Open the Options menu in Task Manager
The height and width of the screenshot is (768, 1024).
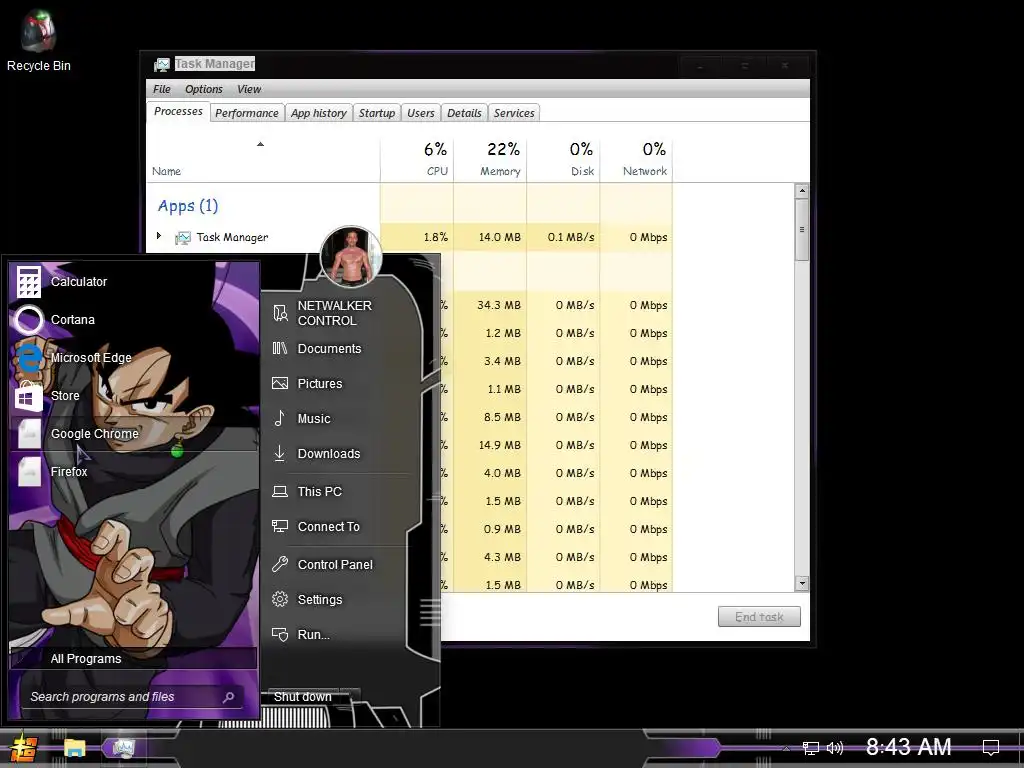[204, 89]
